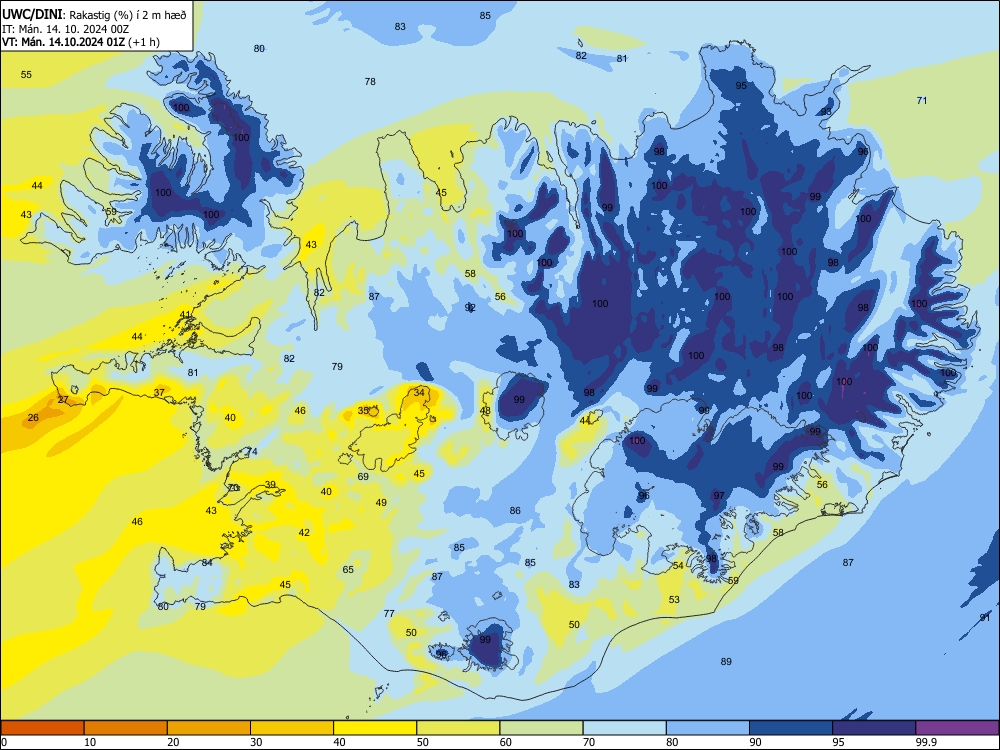Click the humidity value '92' on the map
Image resolution: width=1000 pixels, height=750 pixels.
click(470, 307)
